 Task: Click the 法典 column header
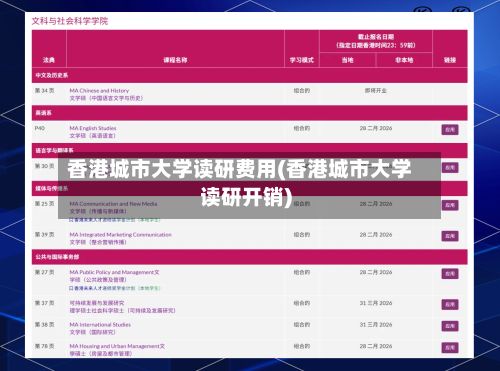(49, 60)
